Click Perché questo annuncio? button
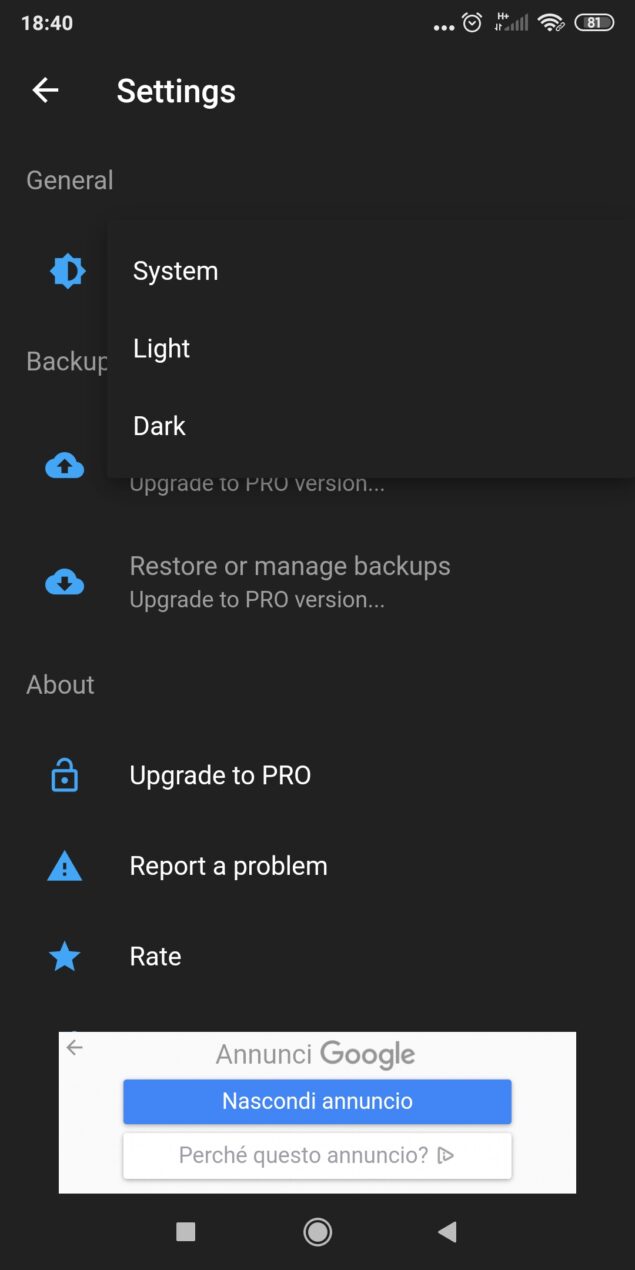The width and height of the screenshot is (635, 1270). 317,1156
